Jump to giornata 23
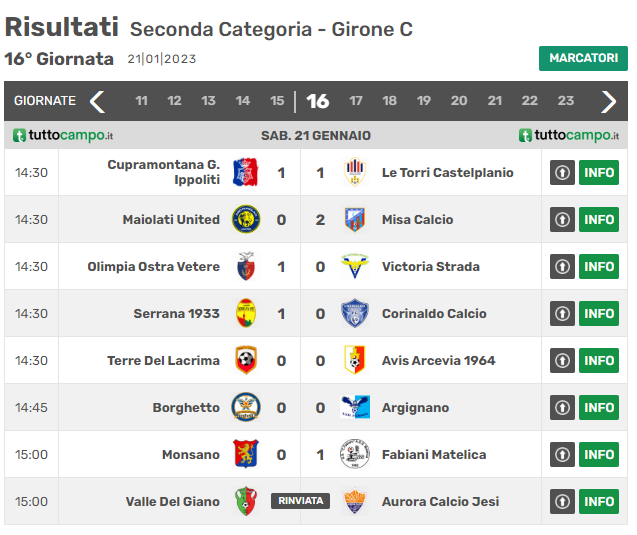Viewport: 637px width, 535px height. pos(566,101)
